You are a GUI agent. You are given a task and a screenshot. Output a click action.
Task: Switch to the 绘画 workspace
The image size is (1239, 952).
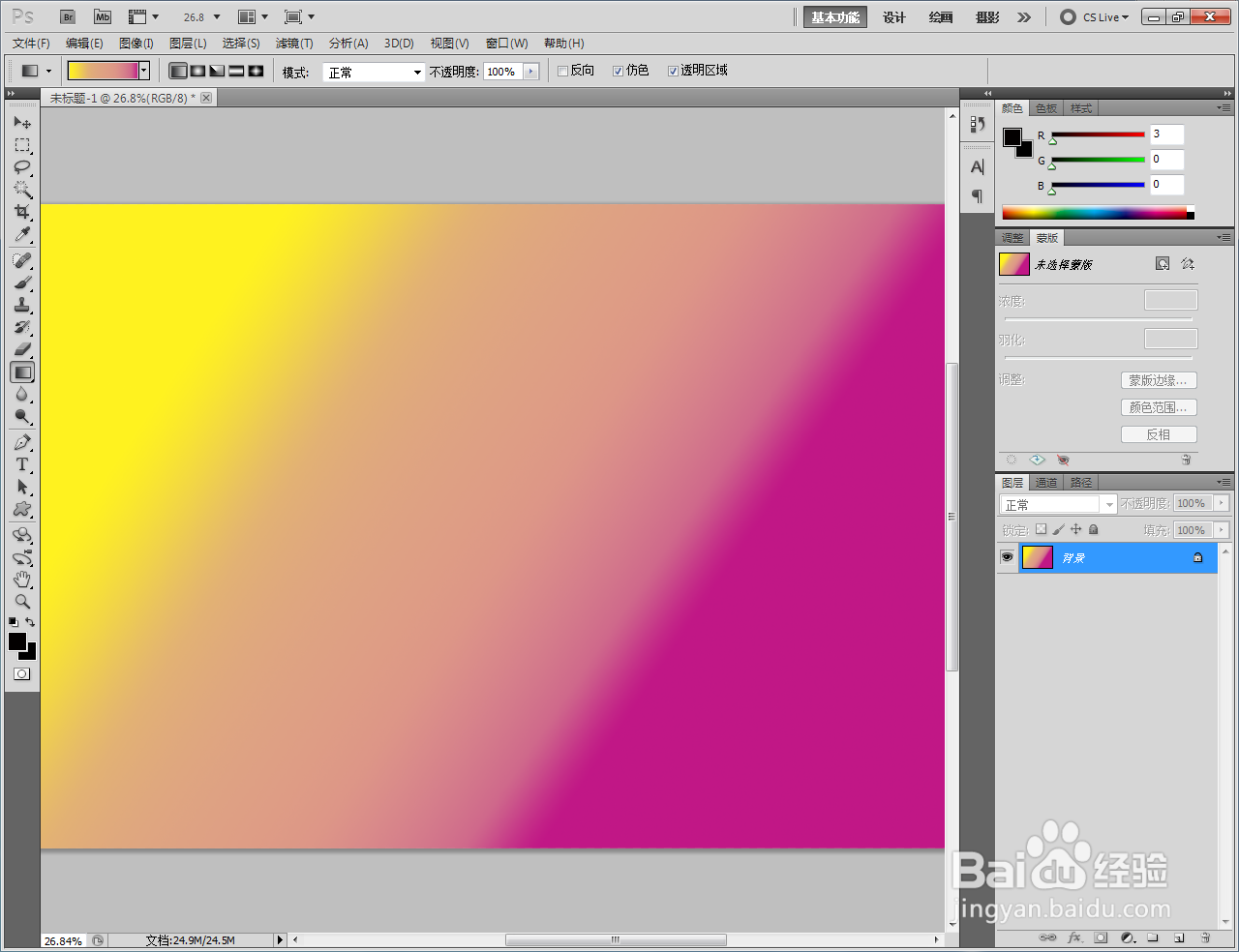pos(941,17)
